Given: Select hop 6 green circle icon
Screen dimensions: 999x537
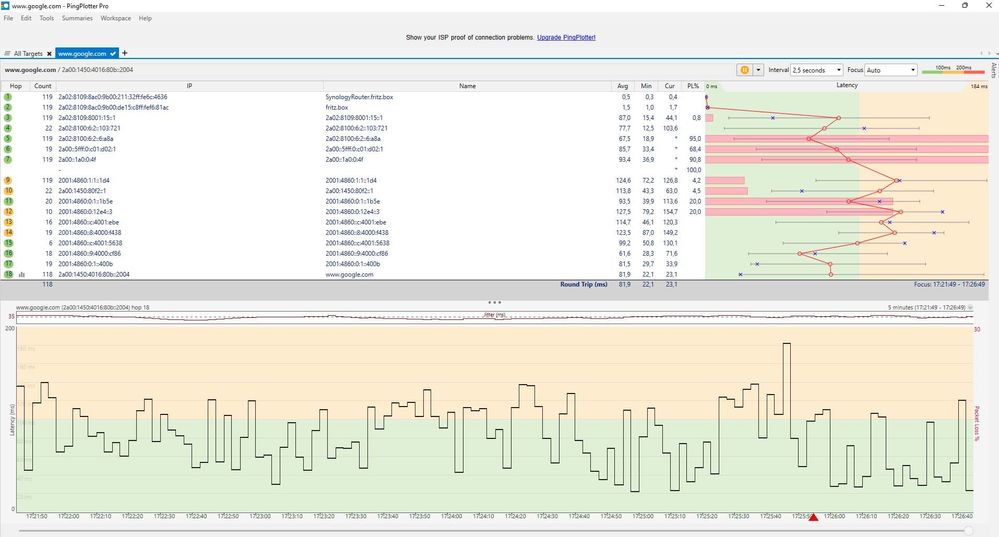Looking at the screenshot, I should point(8,149).
